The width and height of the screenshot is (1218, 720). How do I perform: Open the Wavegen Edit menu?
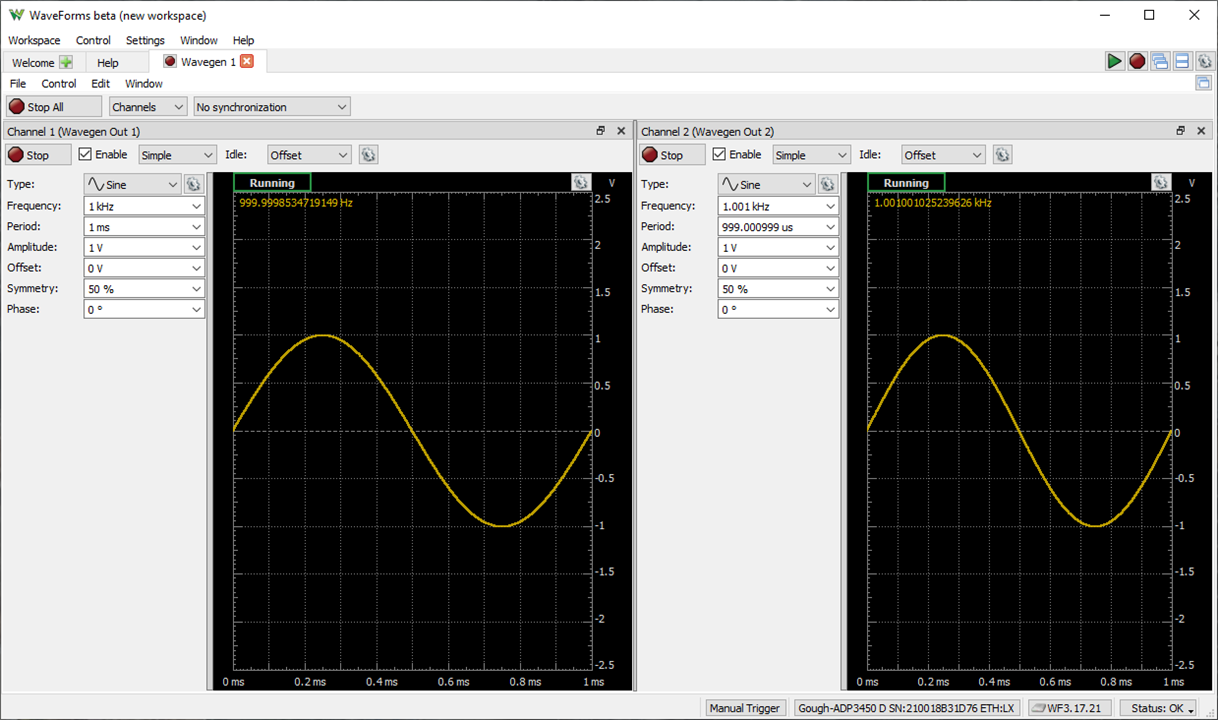(100, 84)
